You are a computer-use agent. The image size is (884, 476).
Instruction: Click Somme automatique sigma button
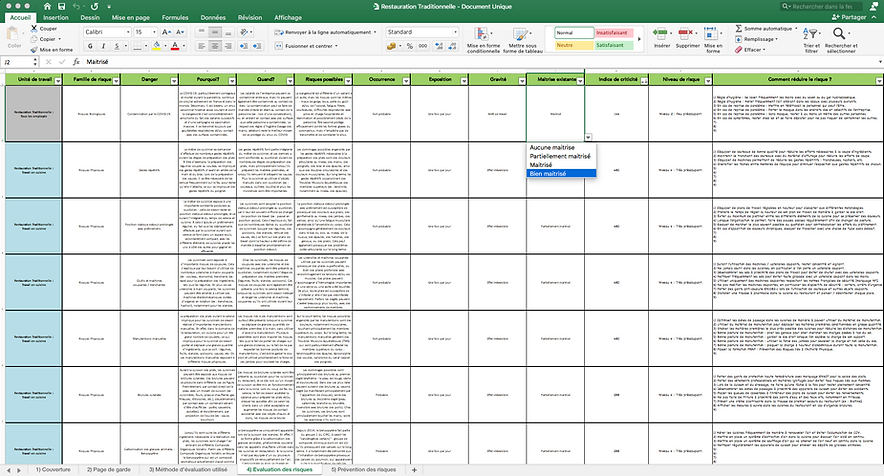[x=765, y=28]
